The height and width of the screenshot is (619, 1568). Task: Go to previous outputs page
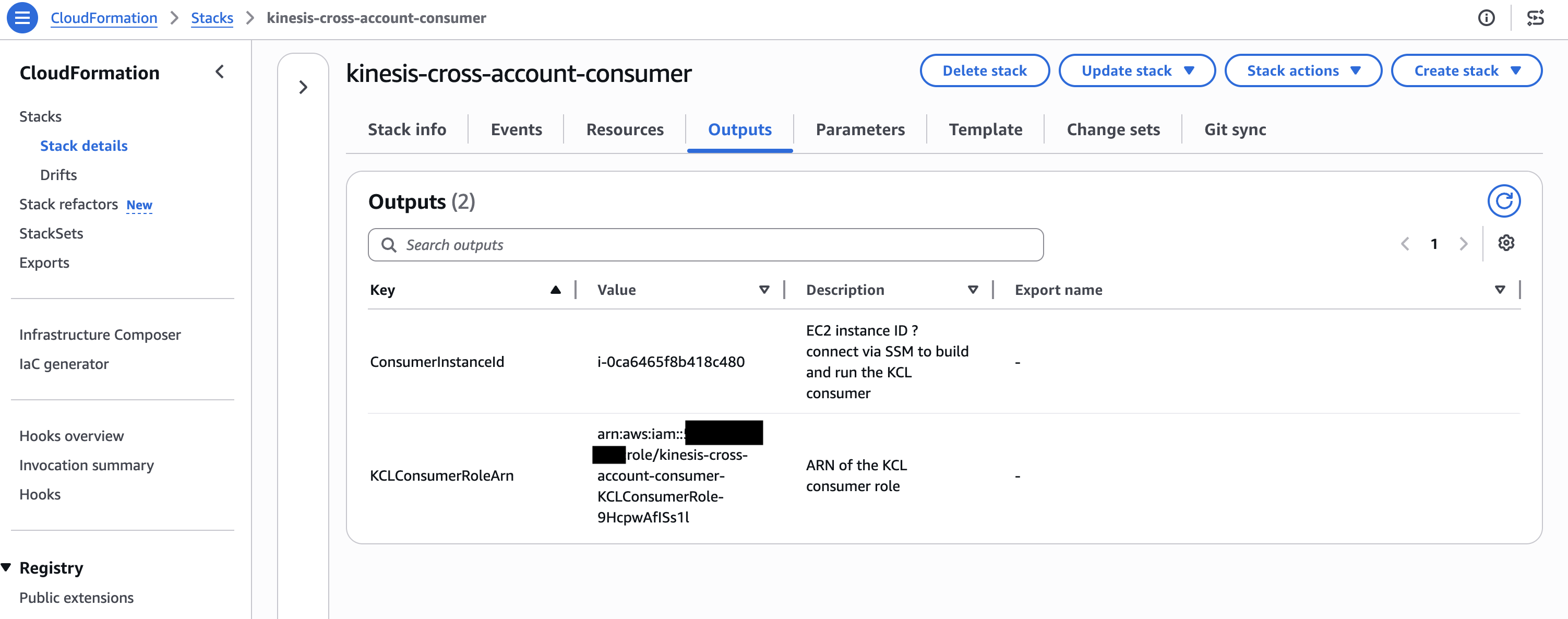[x=1405, y=244]
